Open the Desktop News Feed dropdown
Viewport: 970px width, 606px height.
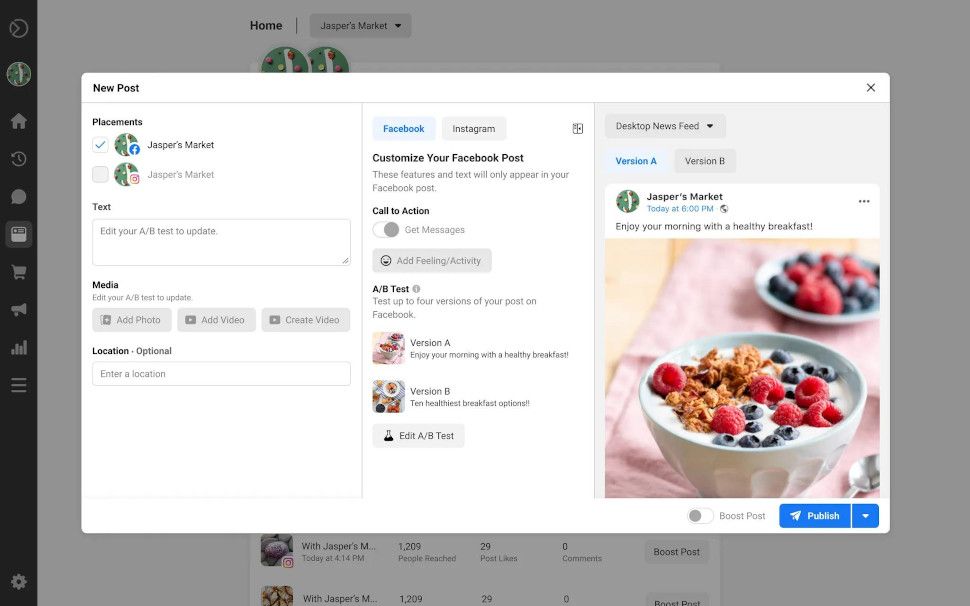(664, 126)
